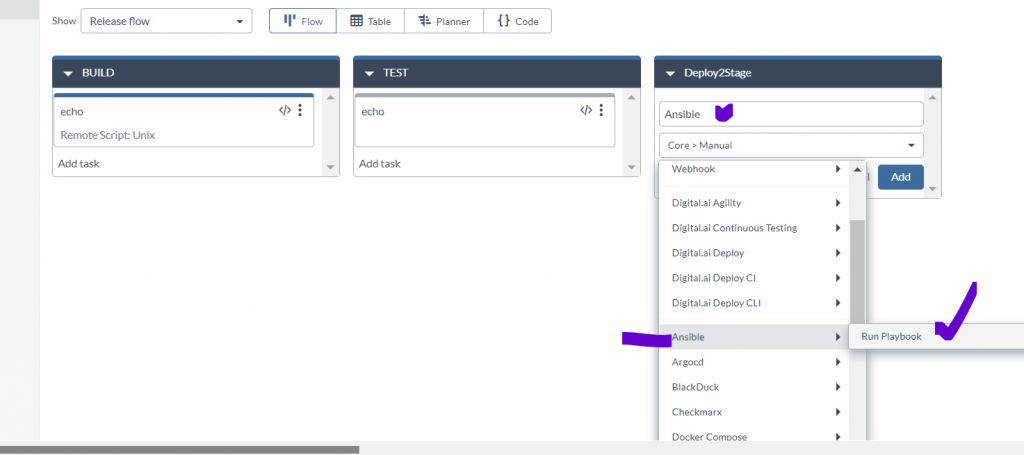
Task: Select Run Playbook from Ansible submenu
Action: [891, 337]
